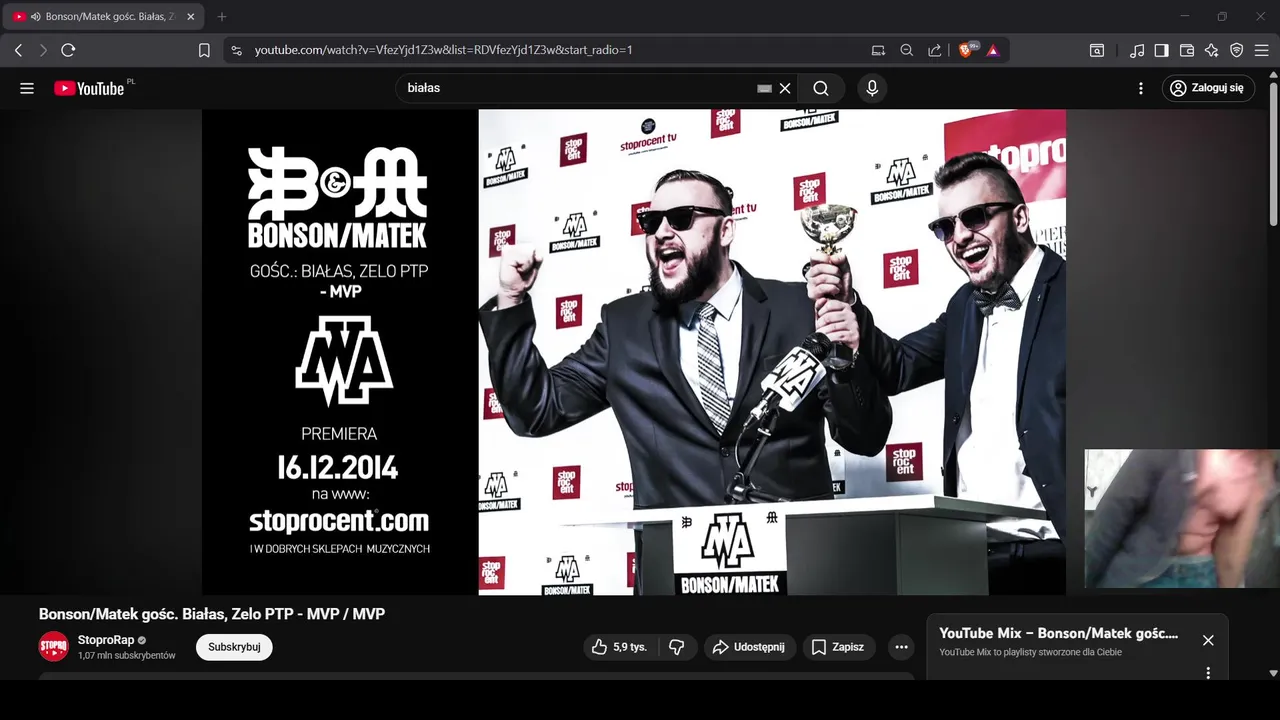Open on-screen keyboard icon in search box
Screen dimensions: 1280x720
pyautogui.click(x=764, y=88)
